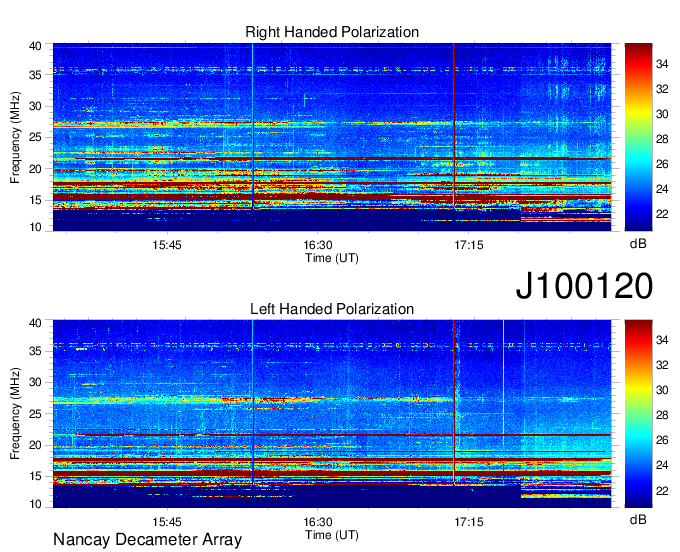680x552 pixels.
Task: Click the "30" frequency tick on Left Handed plot
Action: coord(35,382)
